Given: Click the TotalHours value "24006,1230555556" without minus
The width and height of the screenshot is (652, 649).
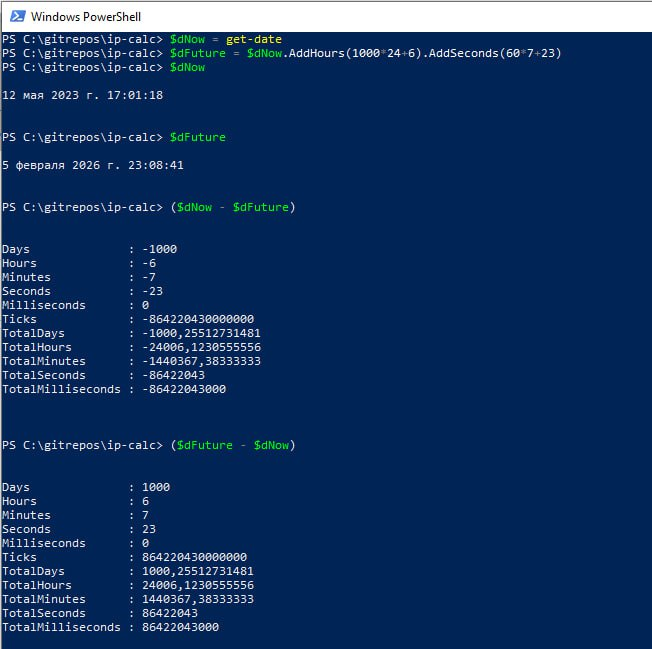Looking at the screenshot, I should pyautogui.click(x=198, y=585).
